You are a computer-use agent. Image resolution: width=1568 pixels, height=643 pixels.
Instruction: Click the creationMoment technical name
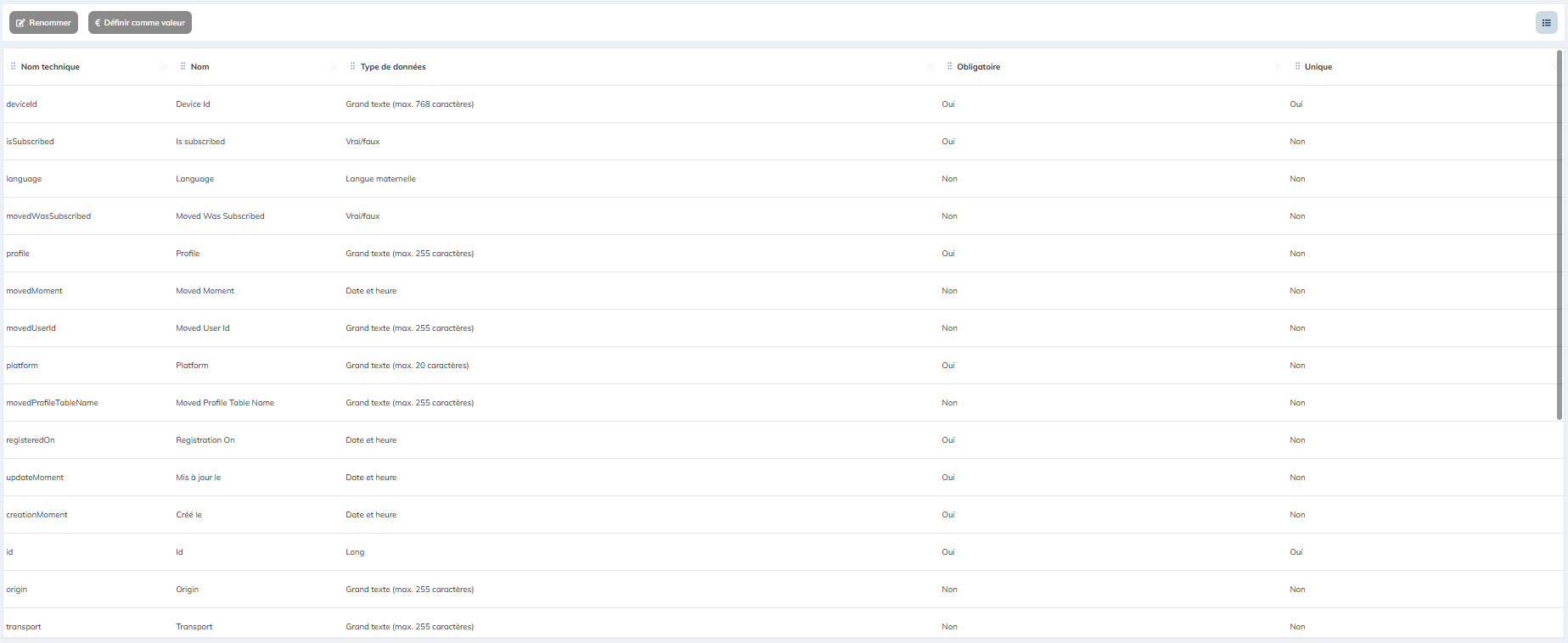point(37,515)
